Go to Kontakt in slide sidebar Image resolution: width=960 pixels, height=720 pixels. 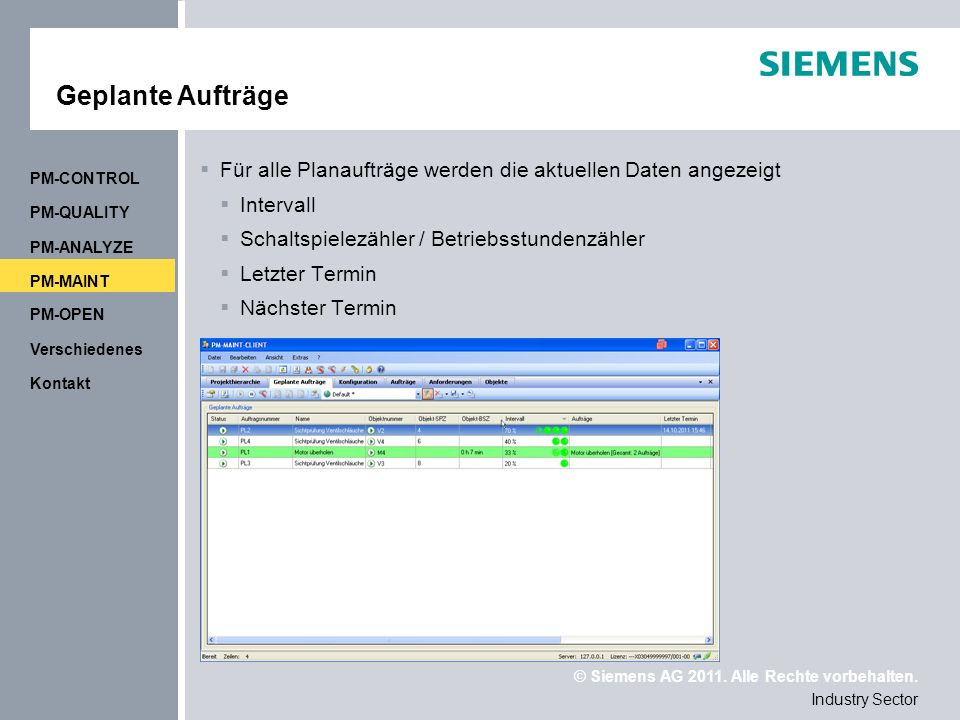[60, 383]
